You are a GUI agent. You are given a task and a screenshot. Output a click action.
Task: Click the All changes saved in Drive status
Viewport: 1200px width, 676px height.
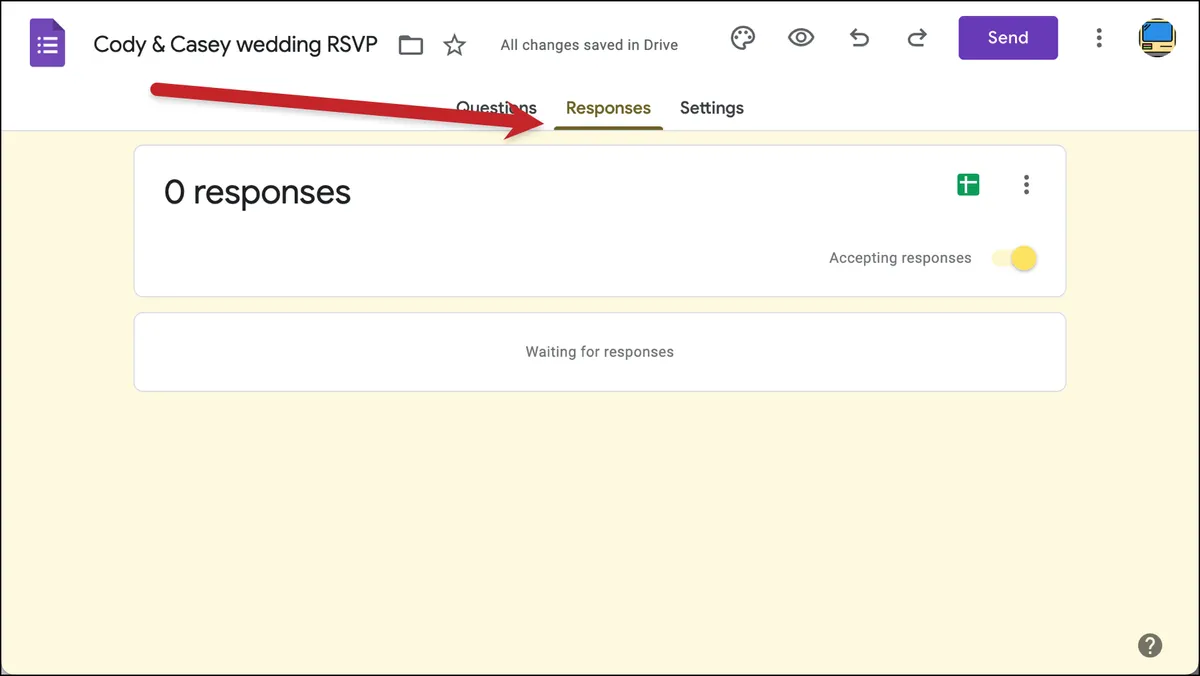[589, 45]
